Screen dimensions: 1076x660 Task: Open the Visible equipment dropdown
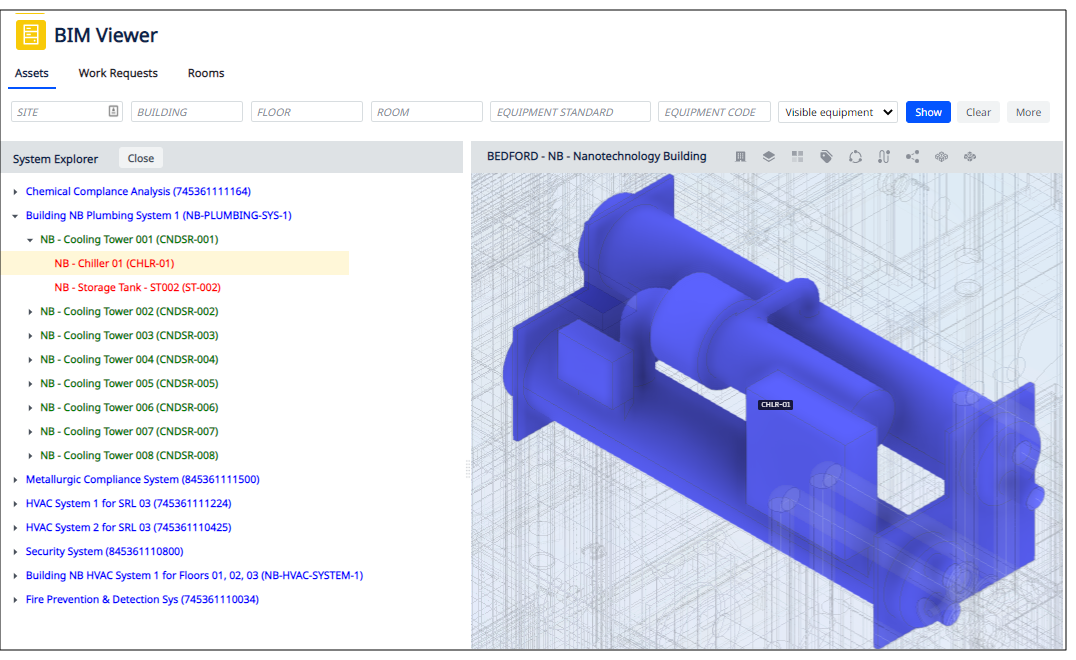838,112
